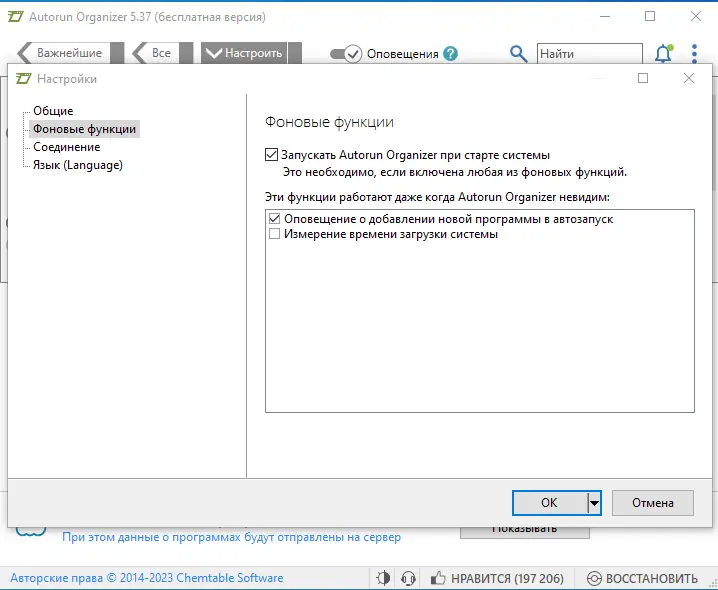
Task: Click the Найти search field
Action: (x=589, y=54)
